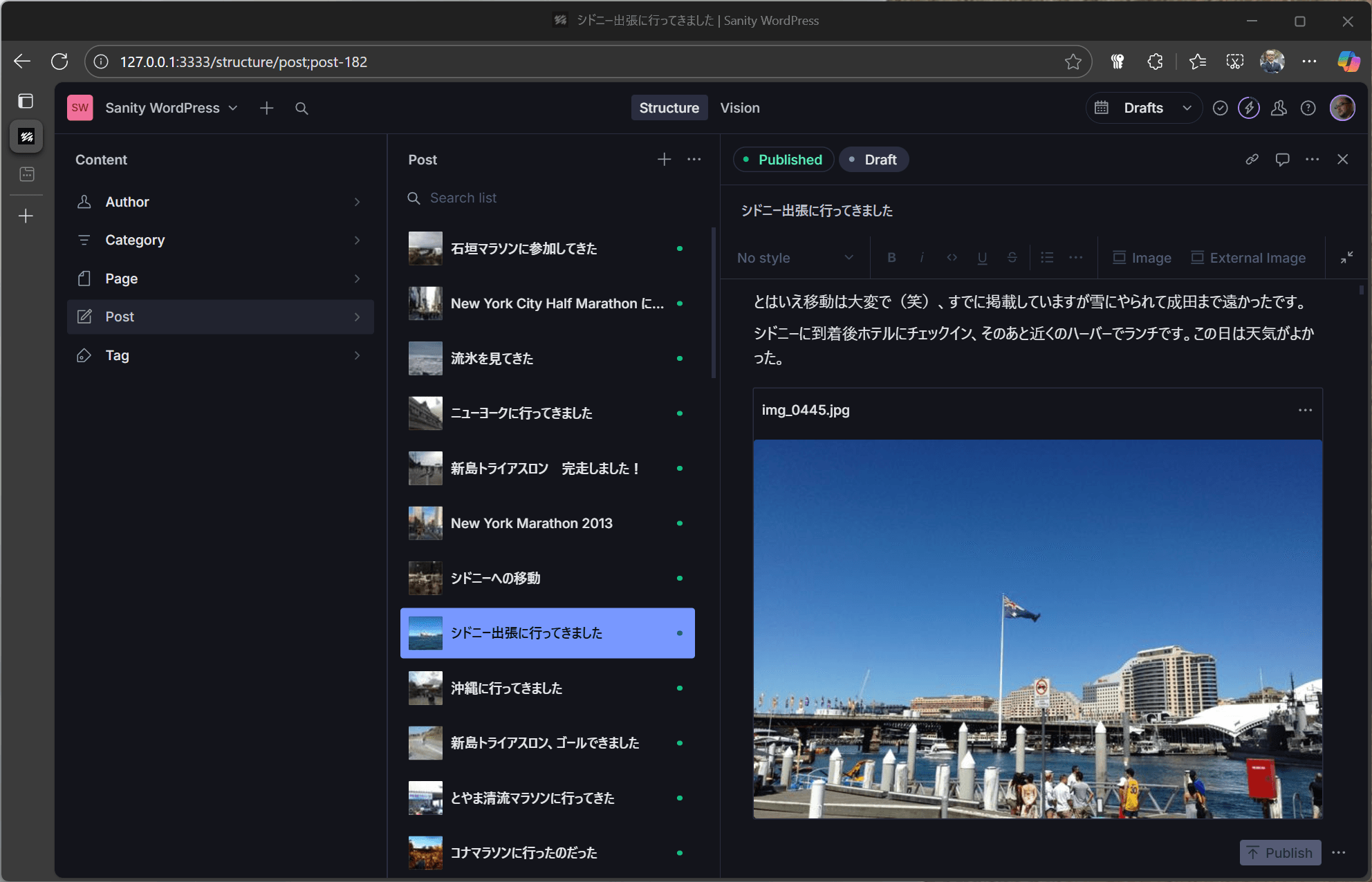
Task: Click the External Image insert button
Action: tap(1248, 258)
